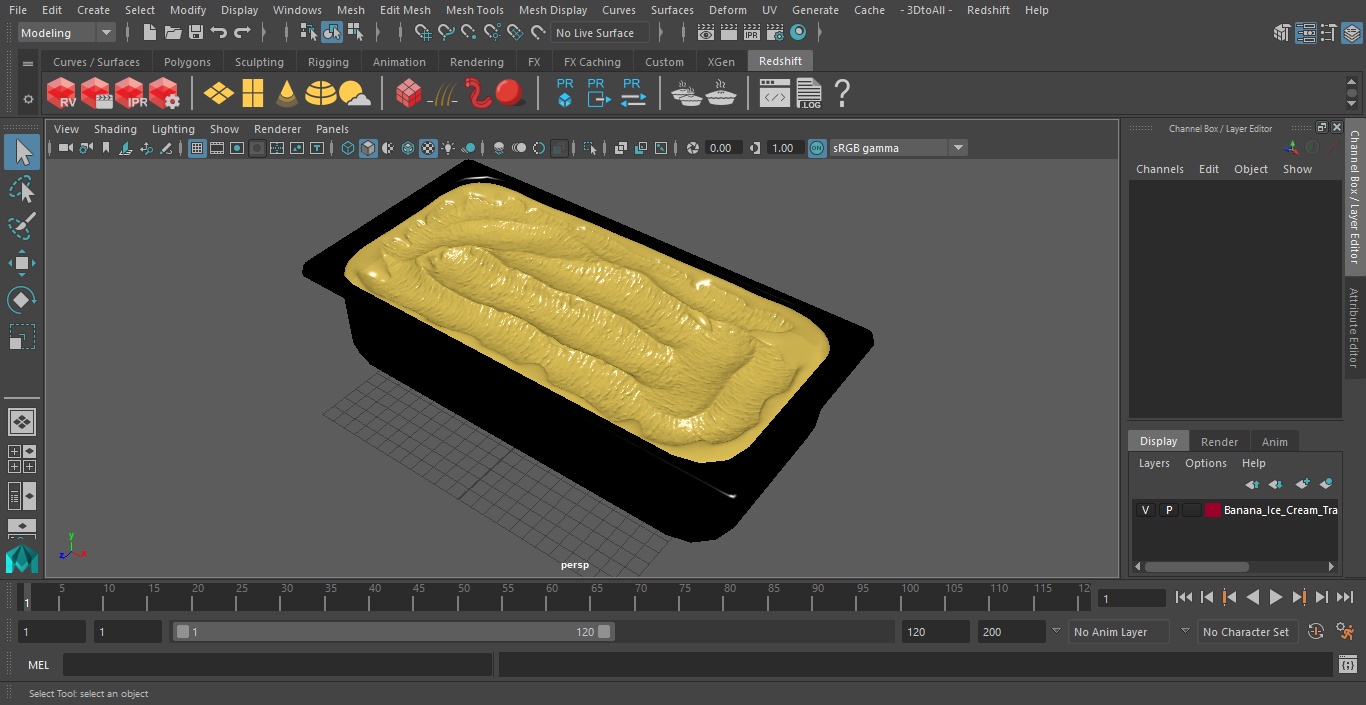
Task: Create Redshift spot light cone icon
Action: [287, 94]
